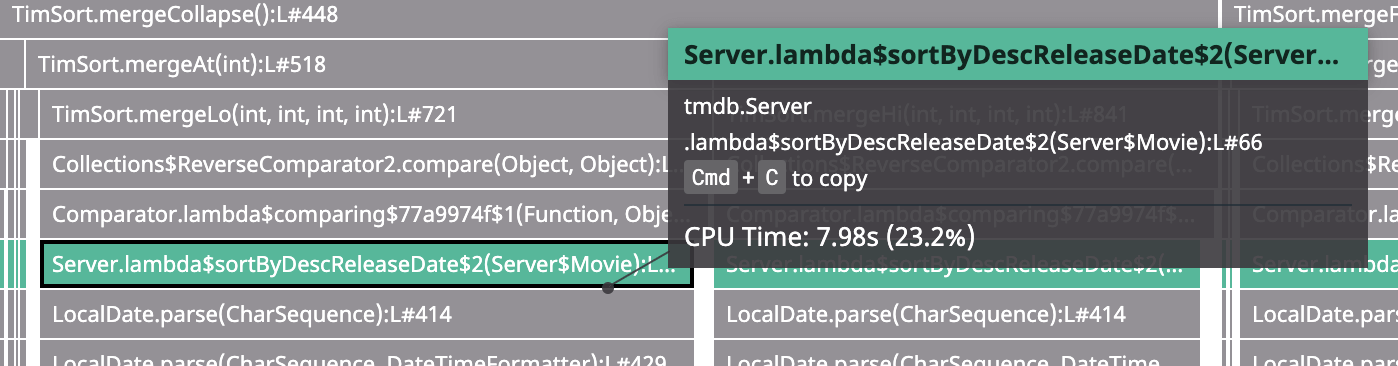Click the Cmd key badge in tooltip
This screenshot has width=1398, height=366.
(x=711, y=179)
